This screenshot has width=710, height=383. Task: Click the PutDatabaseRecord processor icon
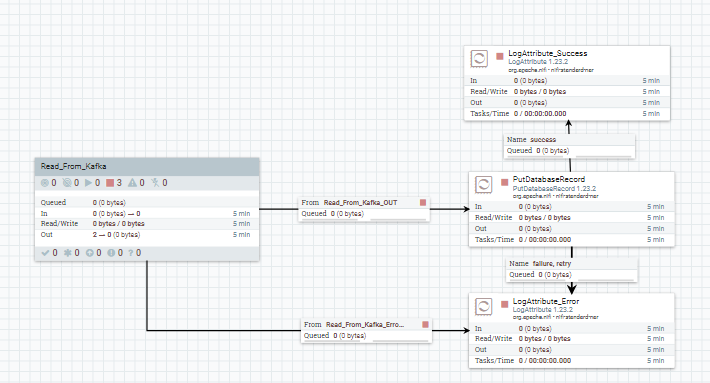[x=484, y=184]
